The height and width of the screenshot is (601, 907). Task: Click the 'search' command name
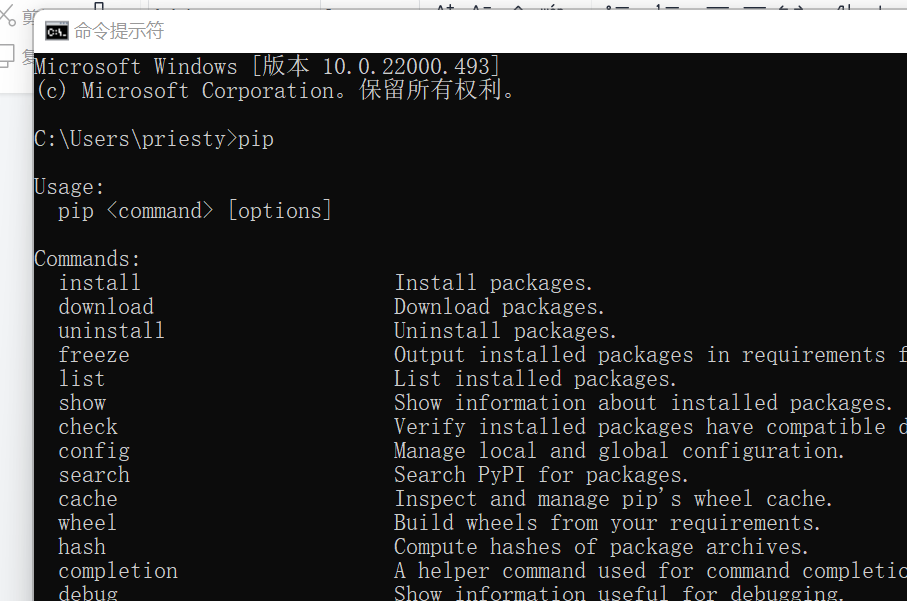(94, 475)
